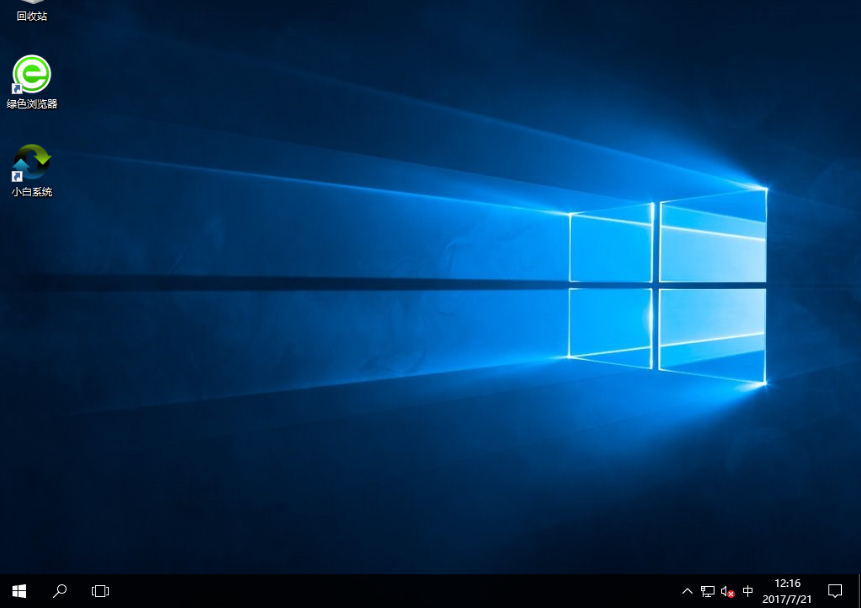Open Task View from the taskbar
The image size is (861, 608).
pyautogui.click(x=100, y=590)
